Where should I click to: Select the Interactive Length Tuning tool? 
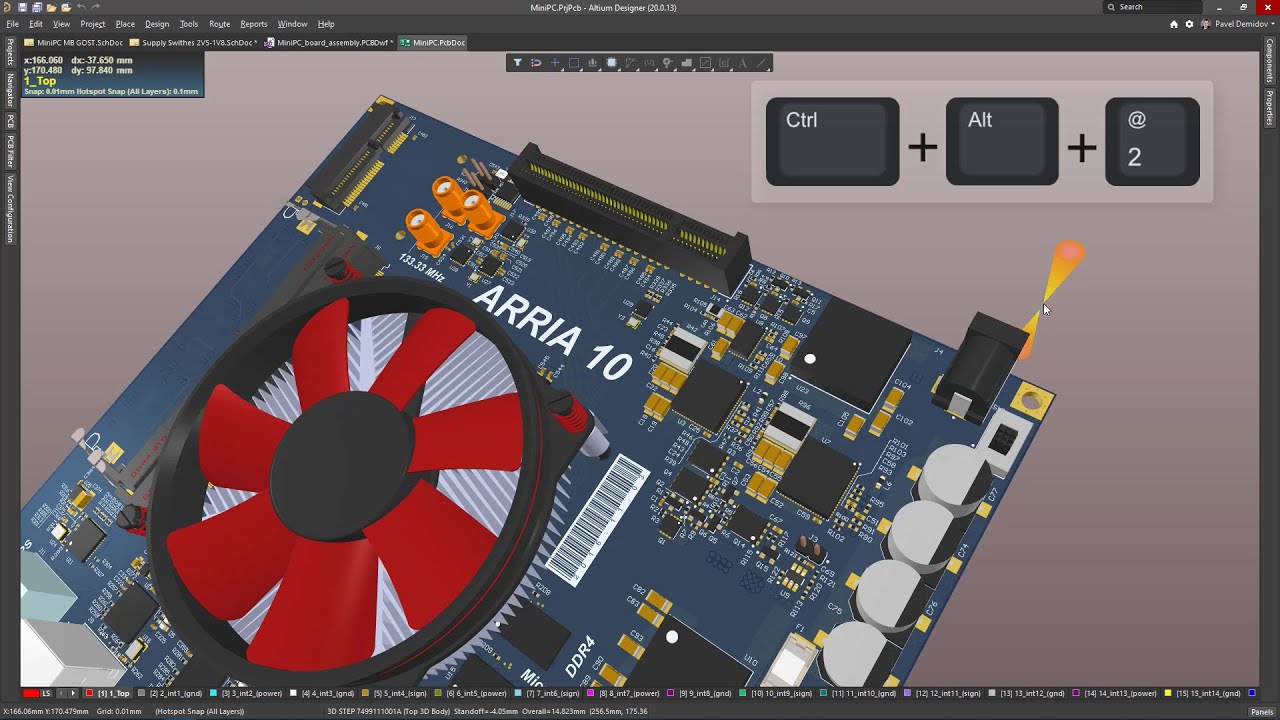649,63
